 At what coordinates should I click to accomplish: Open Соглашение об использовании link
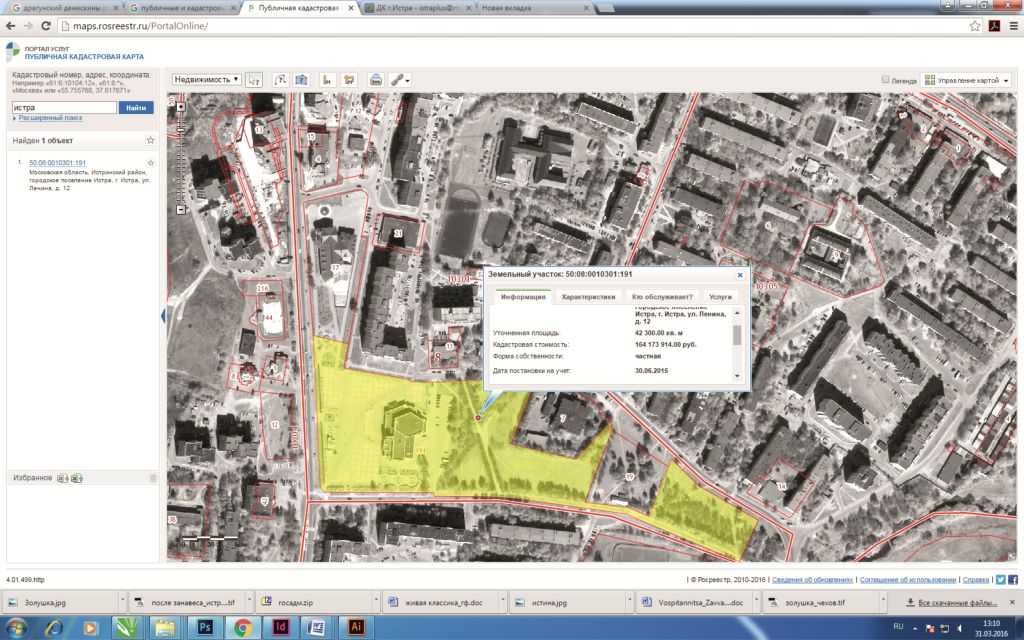tap(908, 579)
